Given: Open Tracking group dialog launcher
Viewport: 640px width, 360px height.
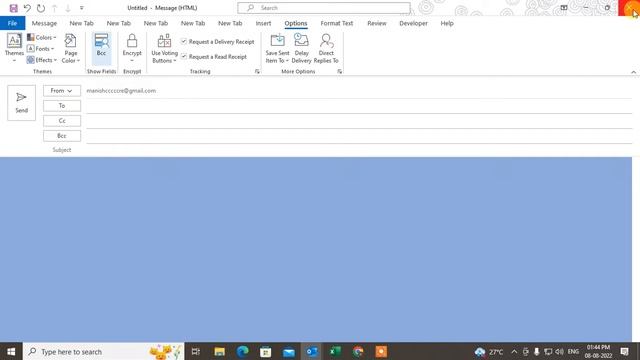Looking at the screenshot, I should click(257, 71).
